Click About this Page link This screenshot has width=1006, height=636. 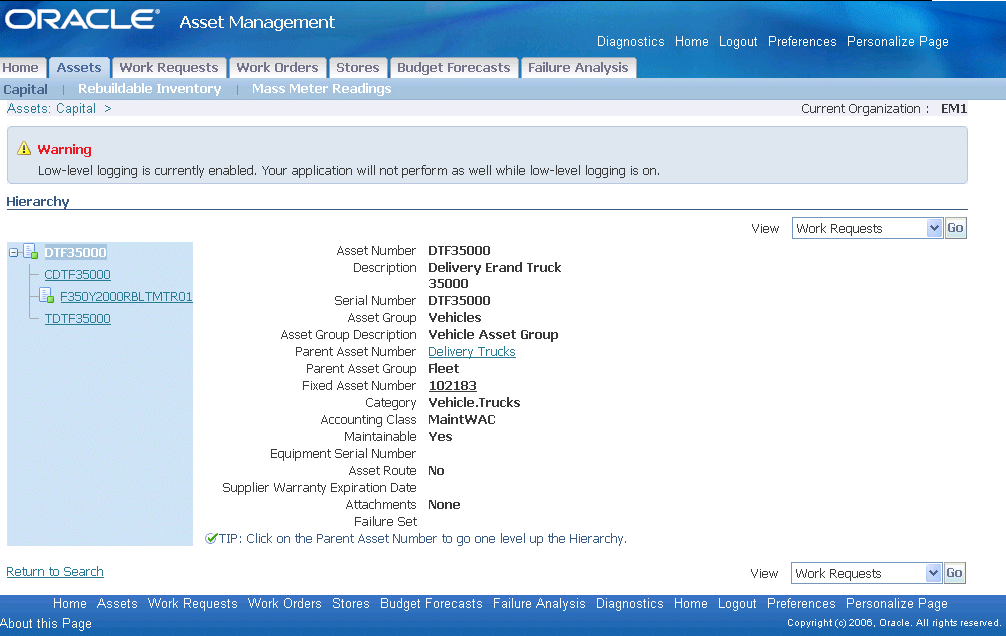pyautogui.click(x=46, y=623)
